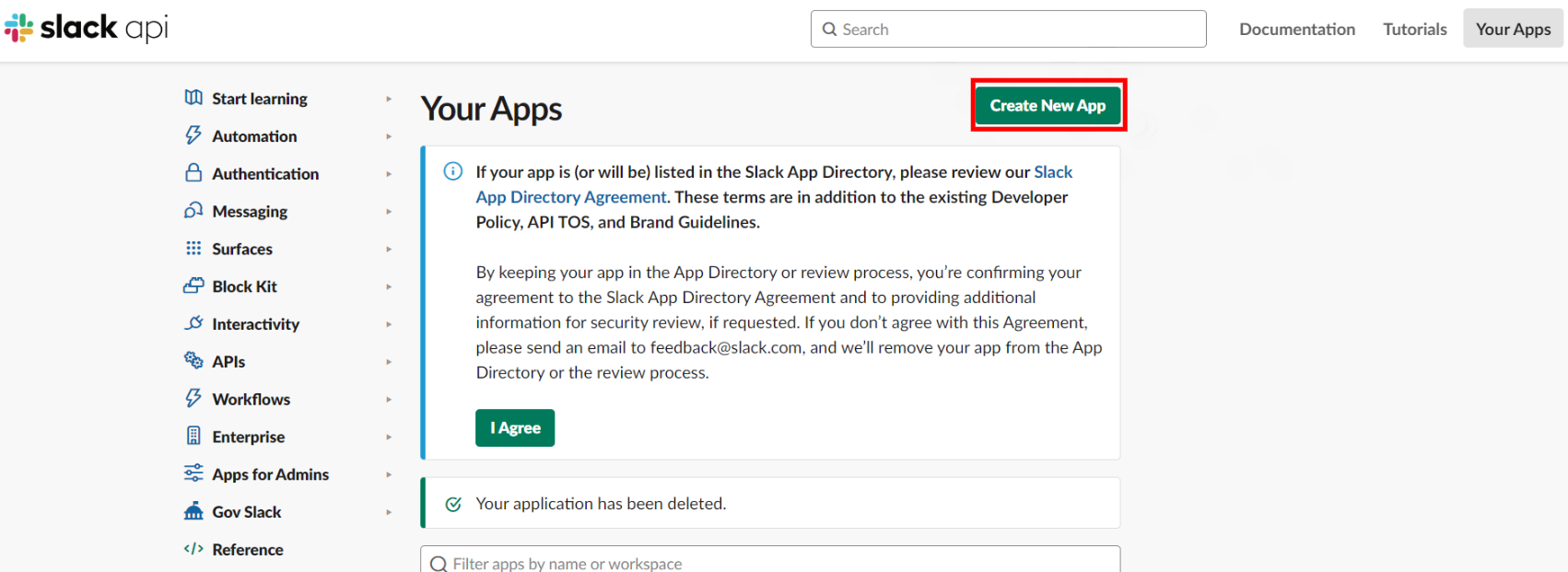Screen dimensions: 1568x572
Task: Expand the Start learning section arrow
Action: pos(389,99)
